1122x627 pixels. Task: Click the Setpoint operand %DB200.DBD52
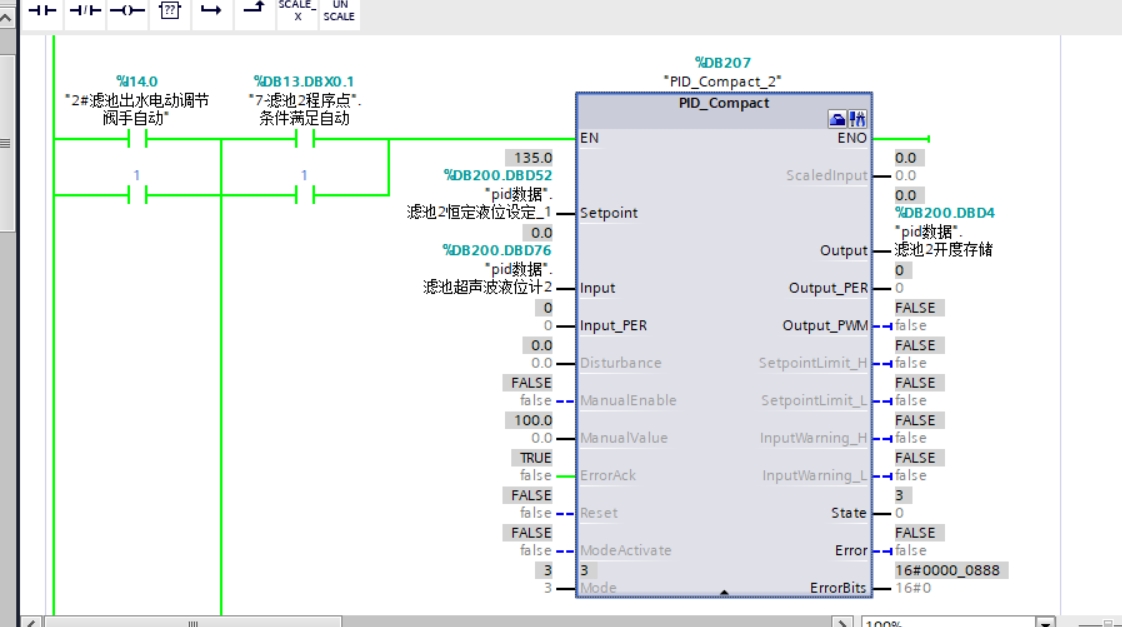point(497,175)
